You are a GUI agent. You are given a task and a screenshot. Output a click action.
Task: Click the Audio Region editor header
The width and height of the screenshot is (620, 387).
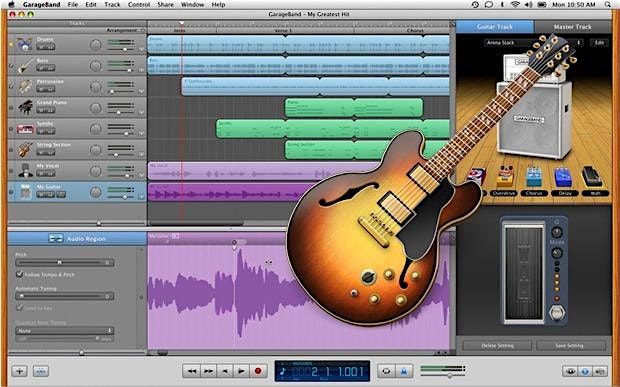click(78, 239)
